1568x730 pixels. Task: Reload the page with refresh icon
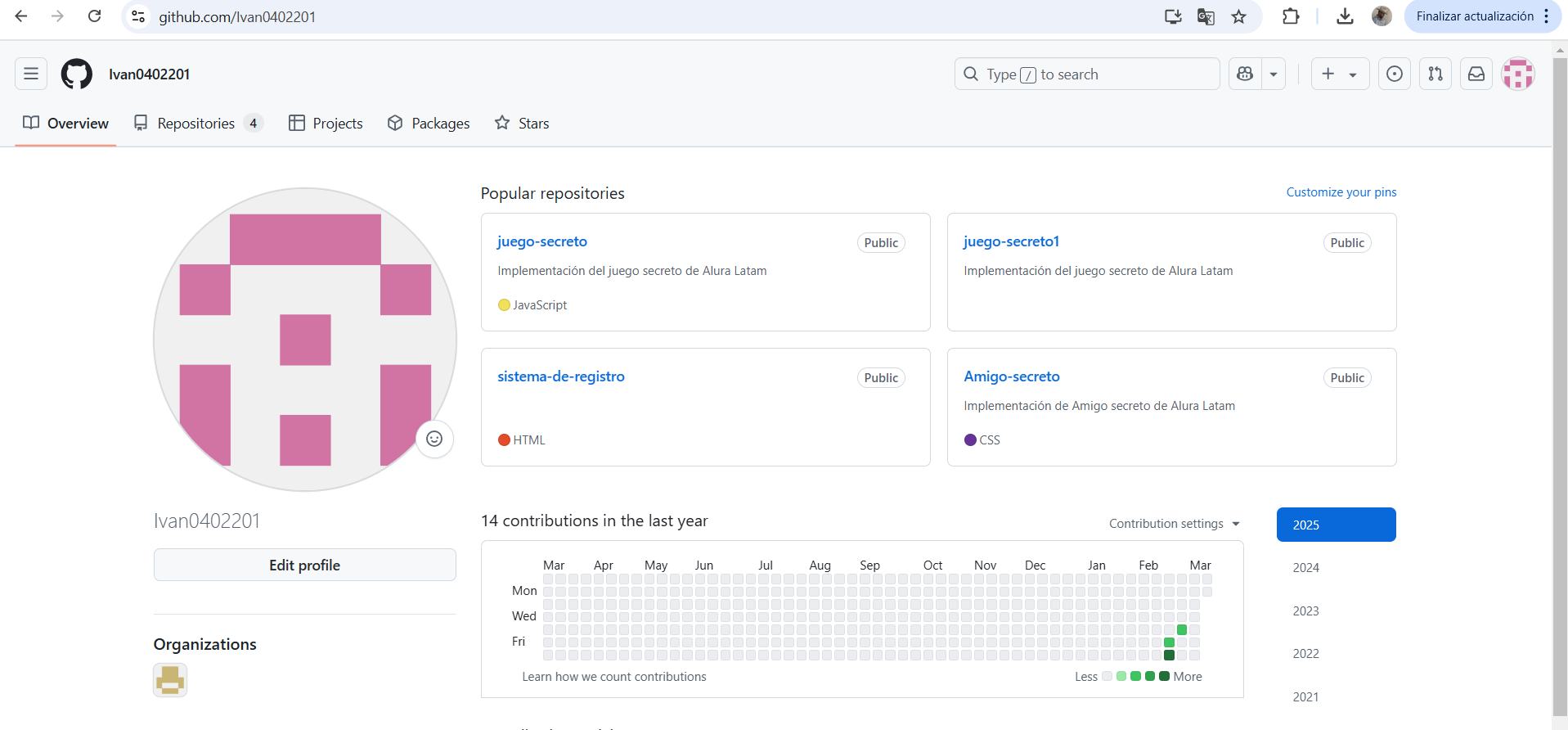(x=95, y=16)
